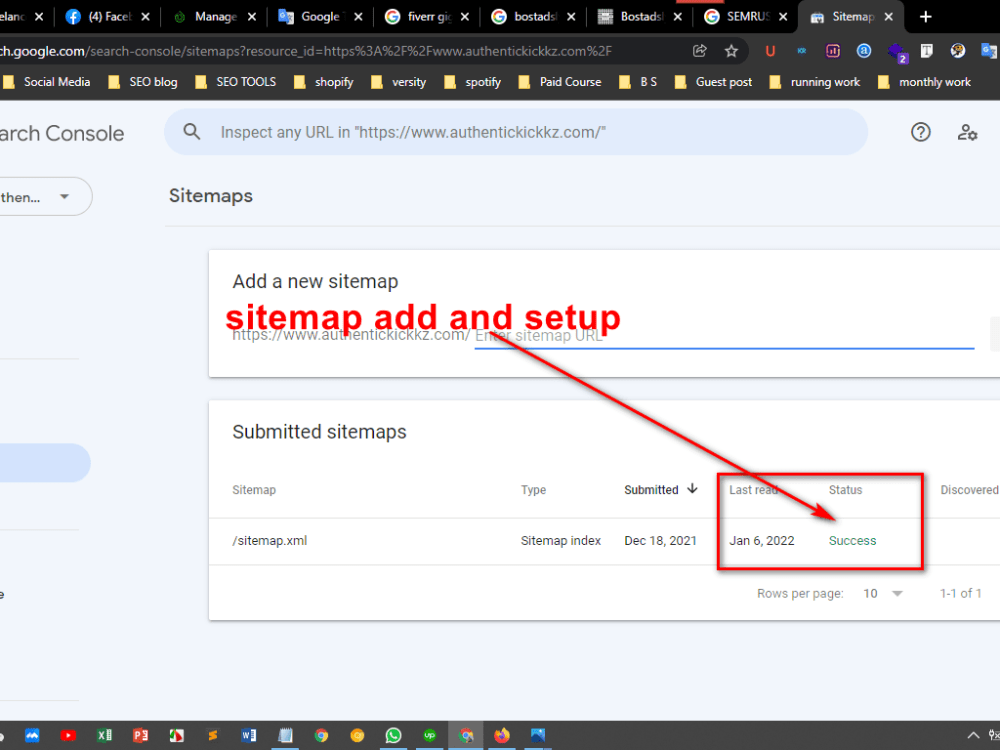Open the SEO blog bookmarks folder
1000x750 pixels.
click(143, 82)
